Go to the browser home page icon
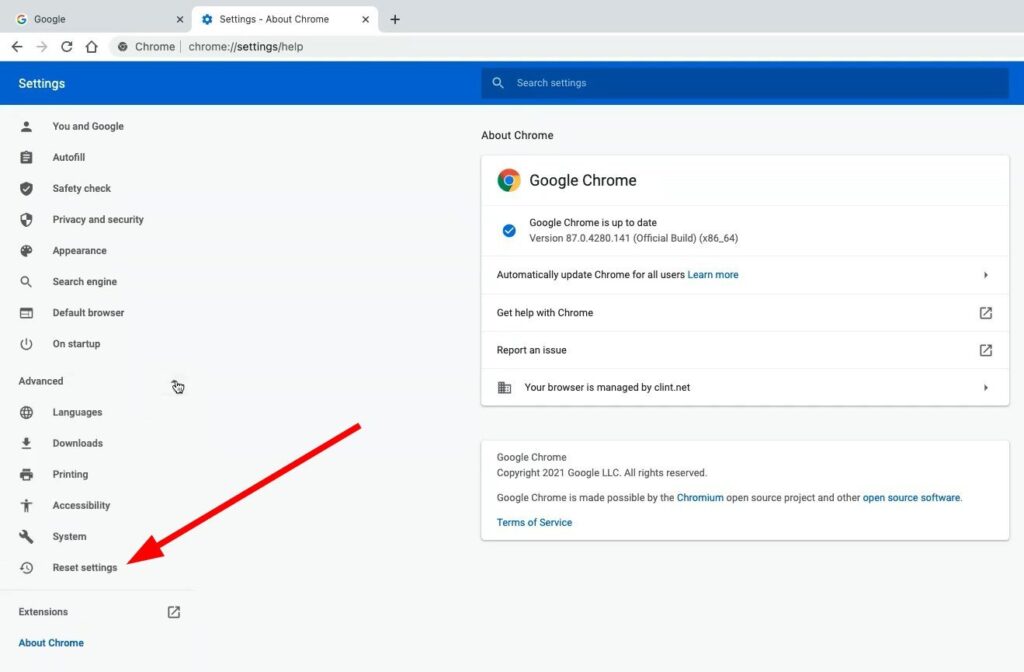The image size is (1024, 672). tap(92, 47)
